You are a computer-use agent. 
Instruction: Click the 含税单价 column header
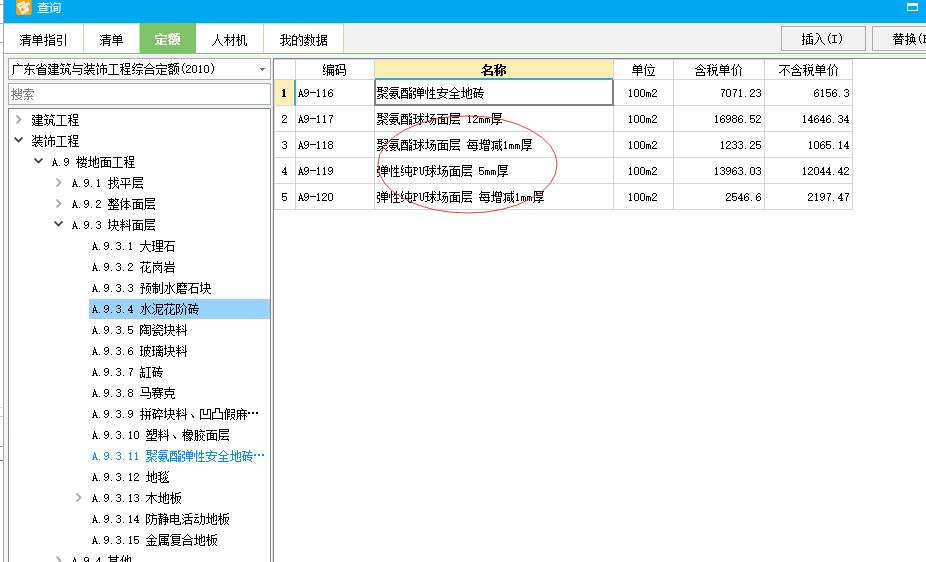719,70
